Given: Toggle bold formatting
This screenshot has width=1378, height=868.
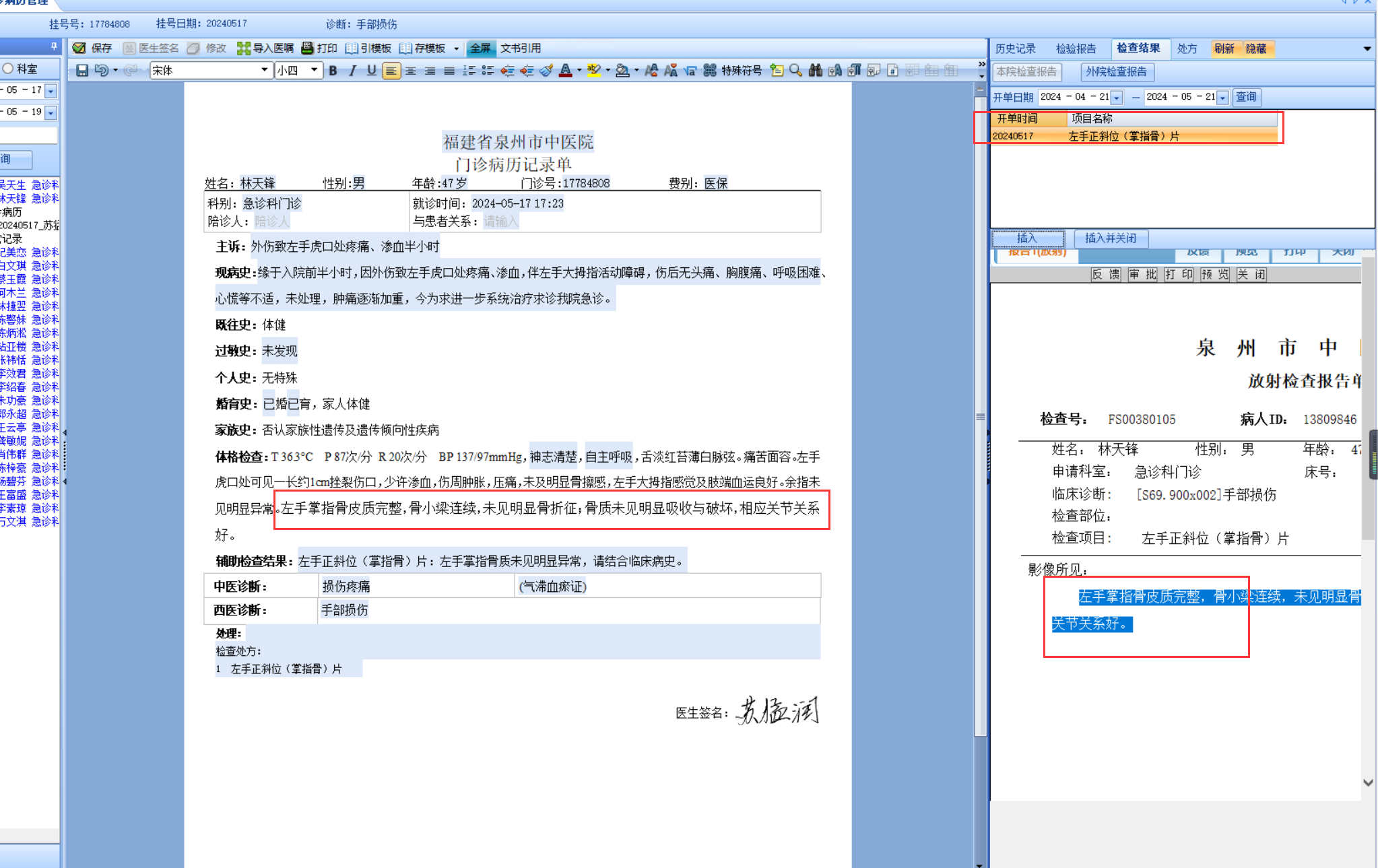Looking at the screenshot, I should click(x=333, y=71).
